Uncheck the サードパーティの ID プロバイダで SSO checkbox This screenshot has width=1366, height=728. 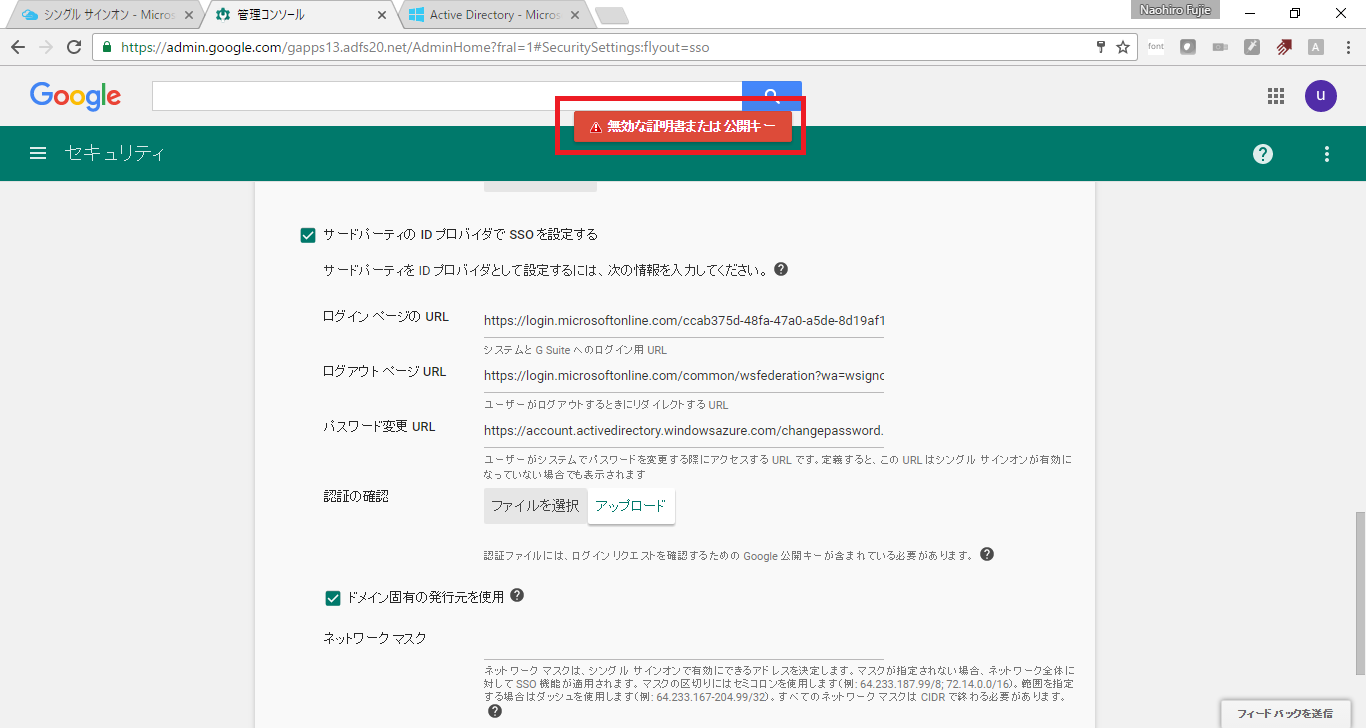(x=307, y=234)
